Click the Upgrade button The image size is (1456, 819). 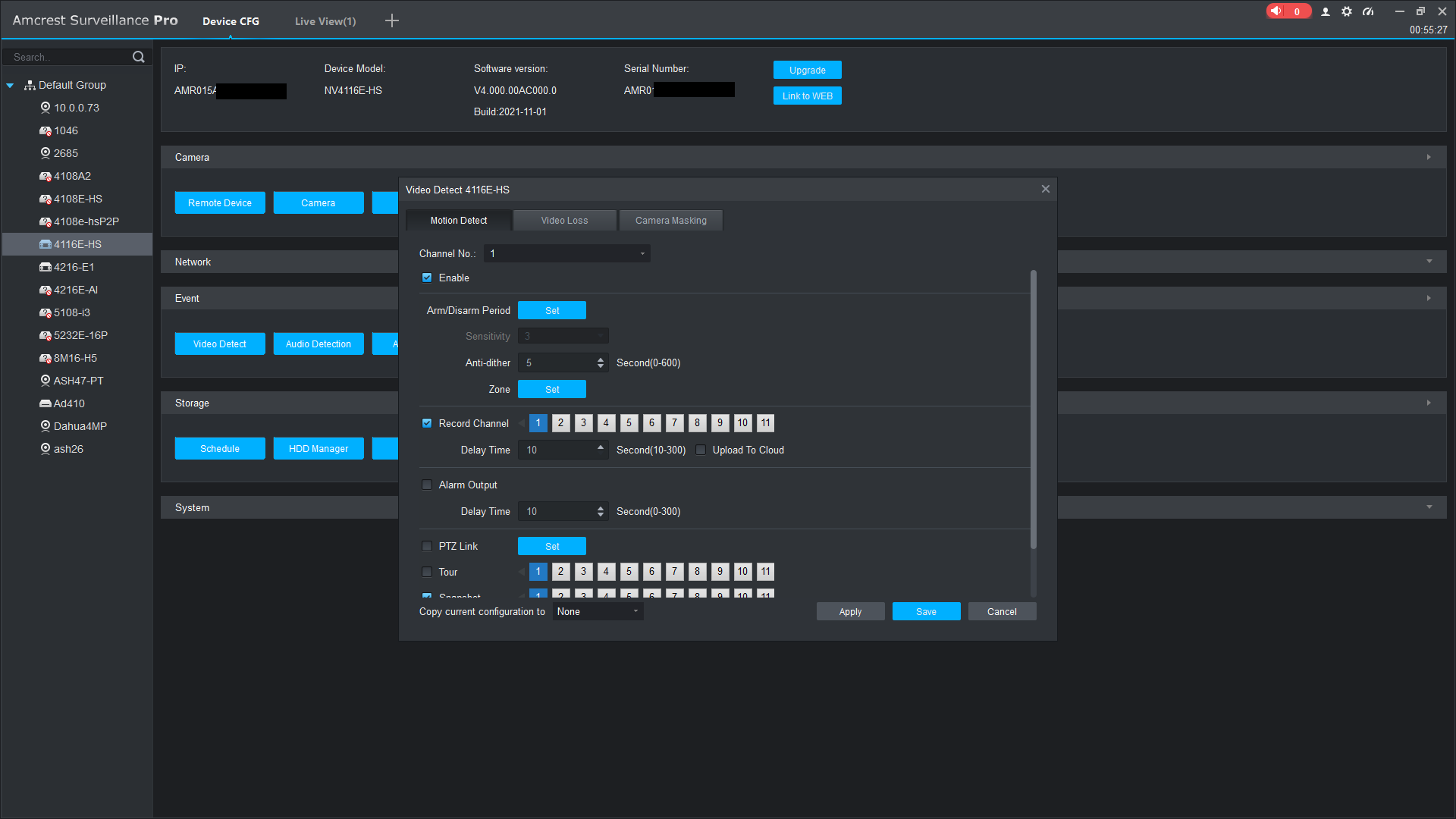tap(808, 70)
